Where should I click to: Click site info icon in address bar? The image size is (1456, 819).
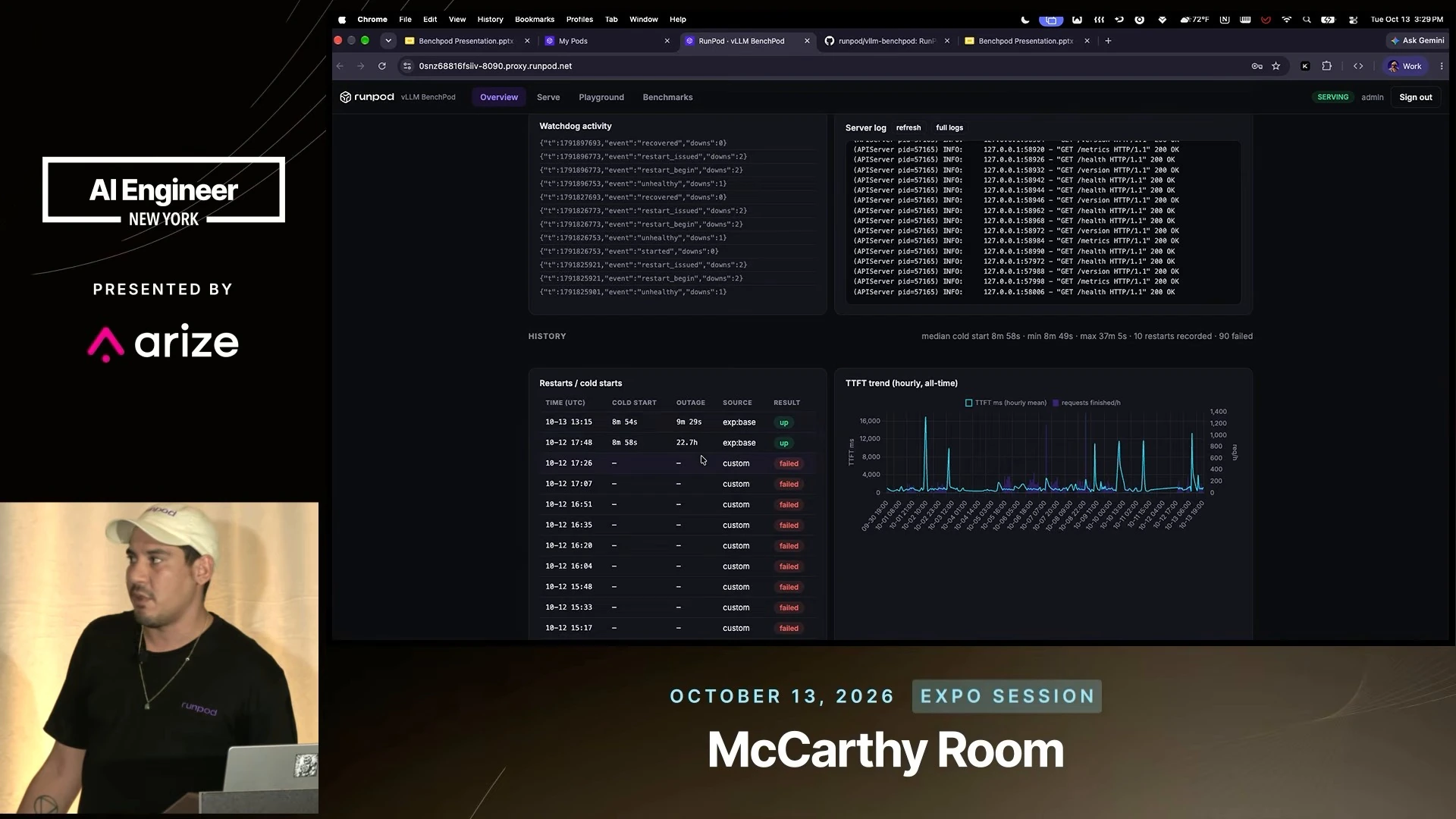(407, 66)
